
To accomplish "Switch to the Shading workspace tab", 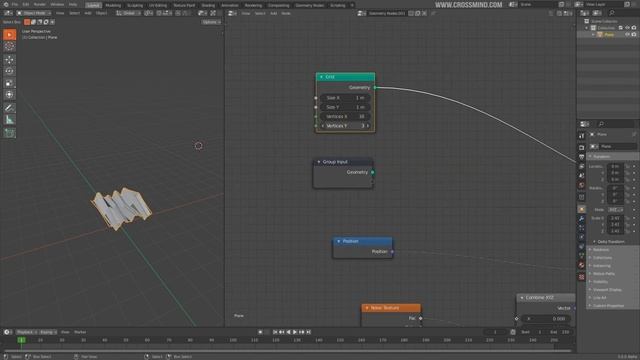I will coord(208,5).
